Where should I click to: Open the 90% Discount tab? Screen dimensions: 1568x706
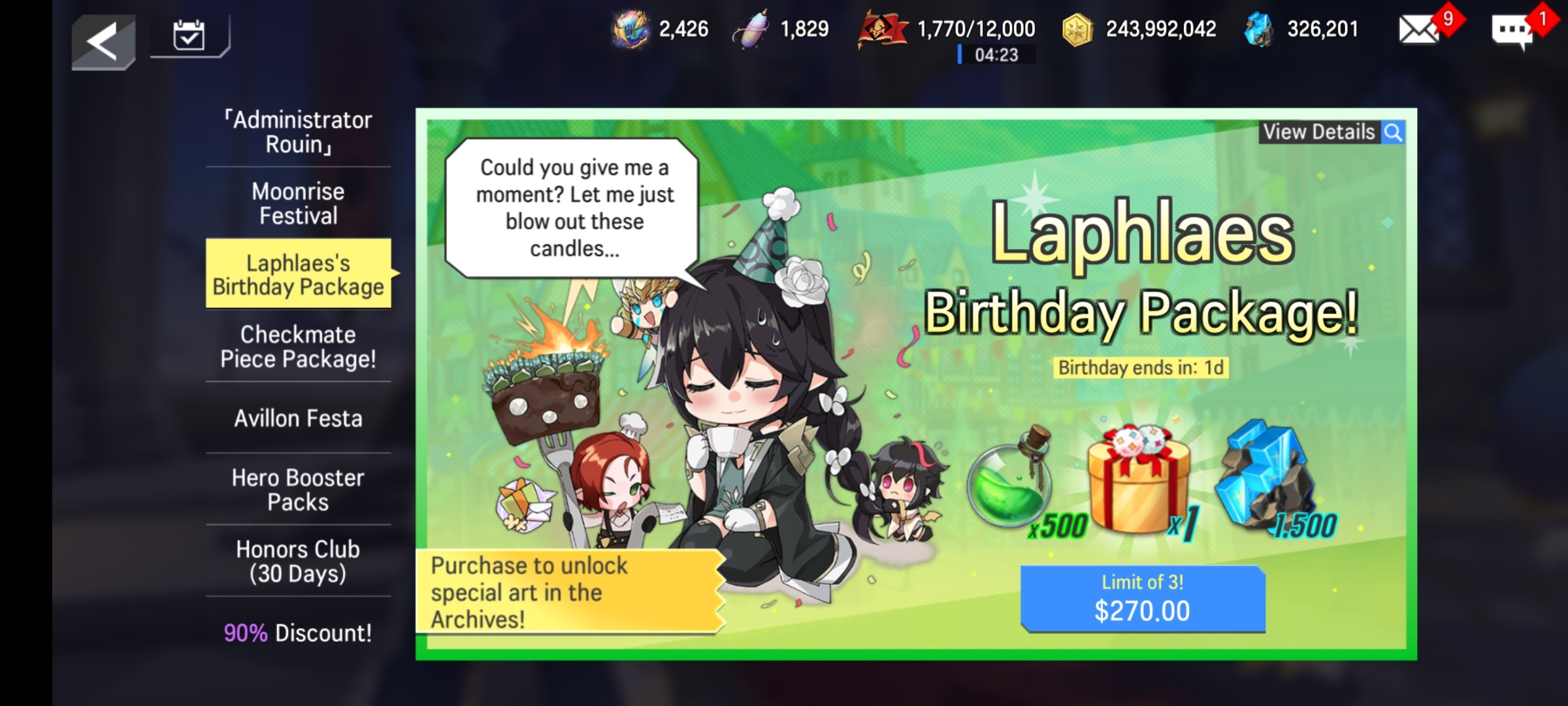299,633
